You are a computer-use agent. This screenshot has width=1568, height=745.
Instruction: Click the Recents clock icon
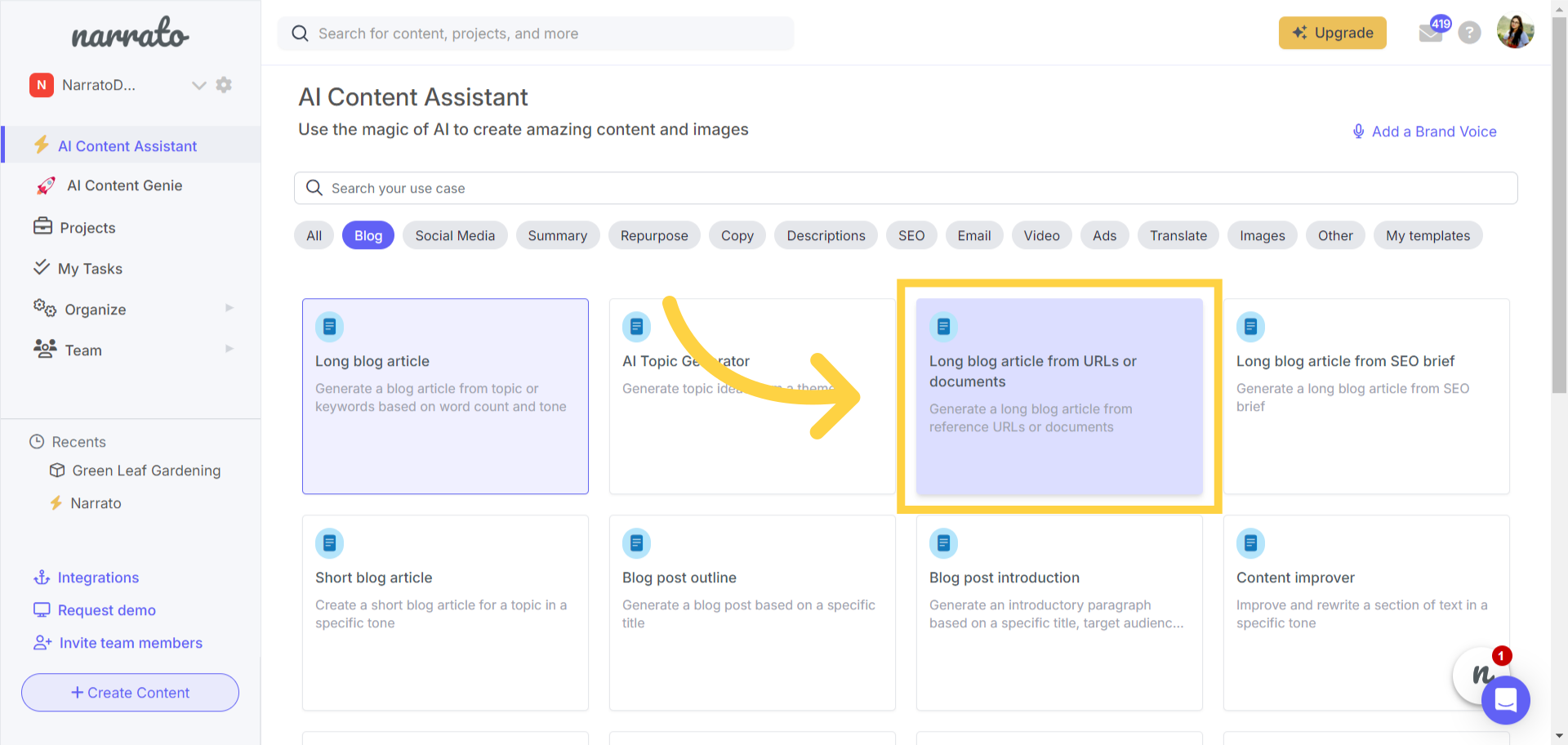(x=37, y=441)
